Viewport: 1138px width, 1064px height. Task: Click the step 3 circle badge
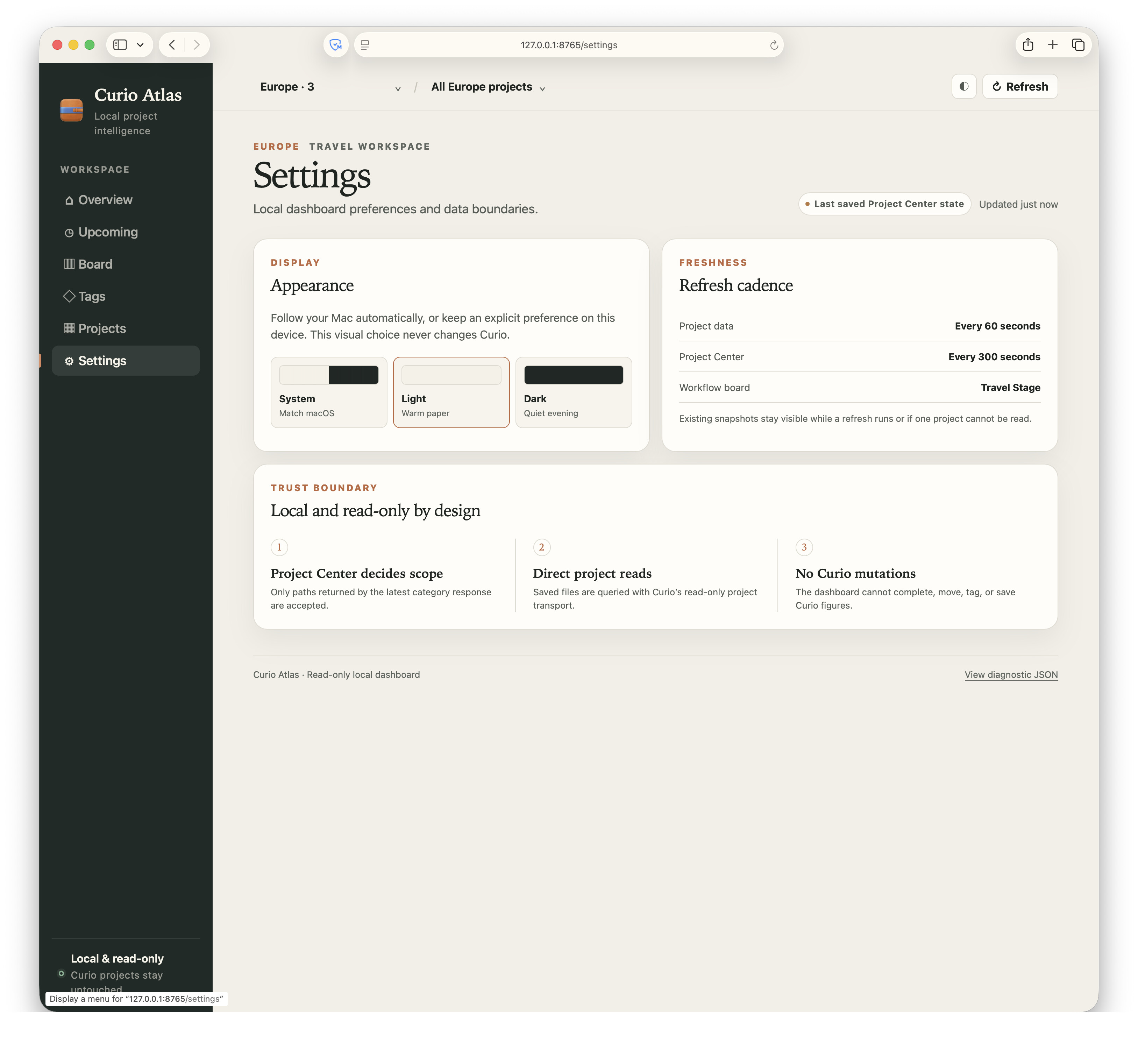coord(804,547)
